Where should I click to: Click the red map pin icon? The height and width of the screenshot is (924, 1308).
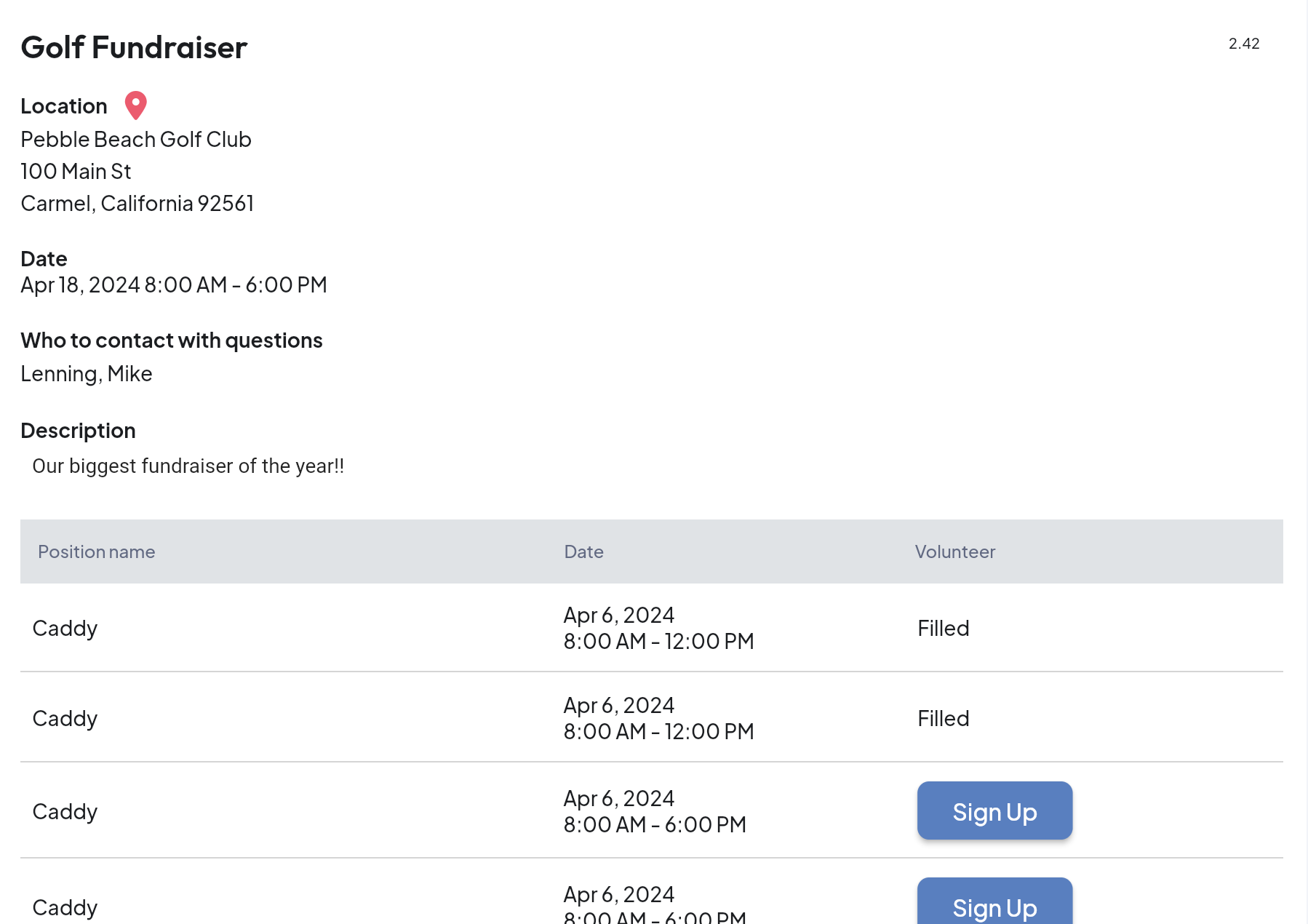(x=135, y=105)
